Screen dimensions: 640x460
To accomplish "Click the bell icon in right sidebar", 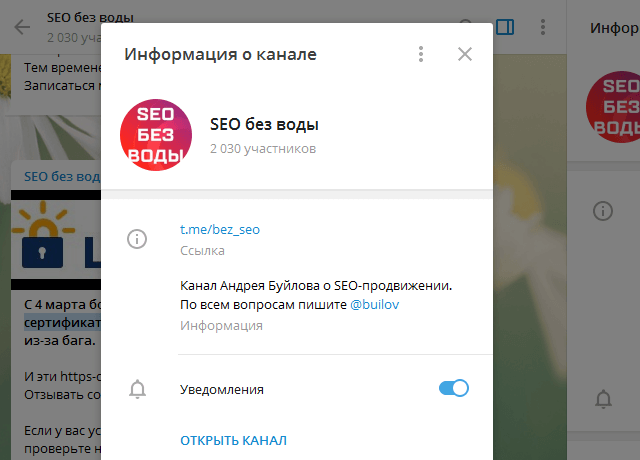I will 603,399.
